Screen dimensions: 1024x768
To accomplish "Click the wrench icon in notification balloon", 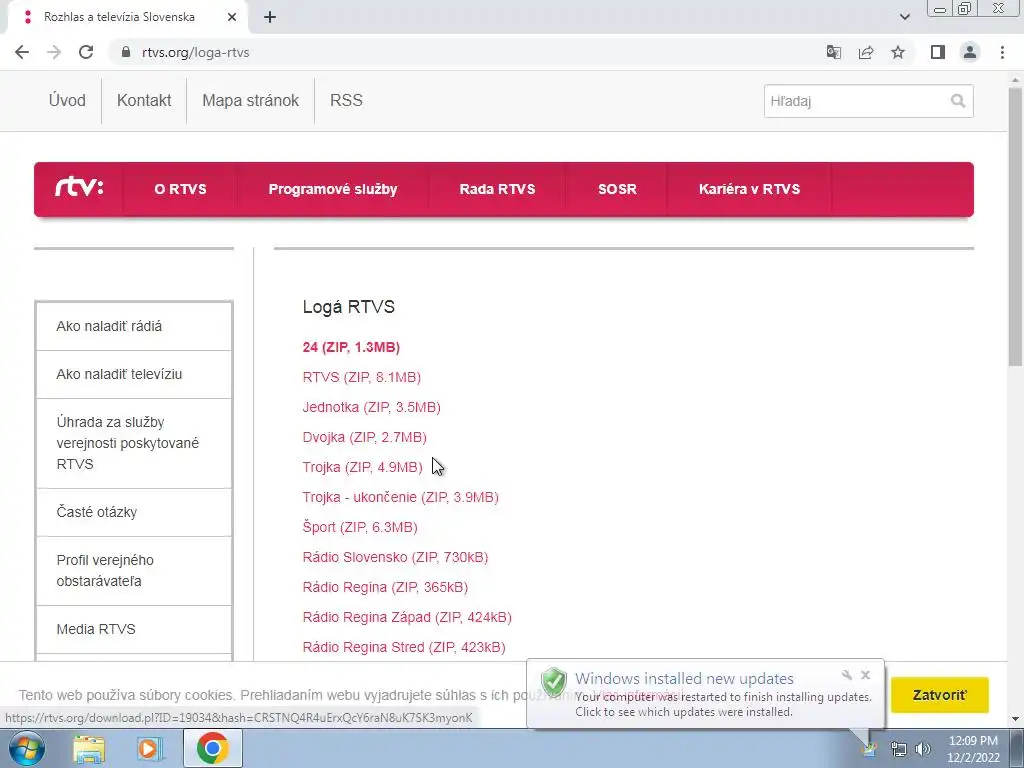I will pyautogui.click(x=847, y=675).
